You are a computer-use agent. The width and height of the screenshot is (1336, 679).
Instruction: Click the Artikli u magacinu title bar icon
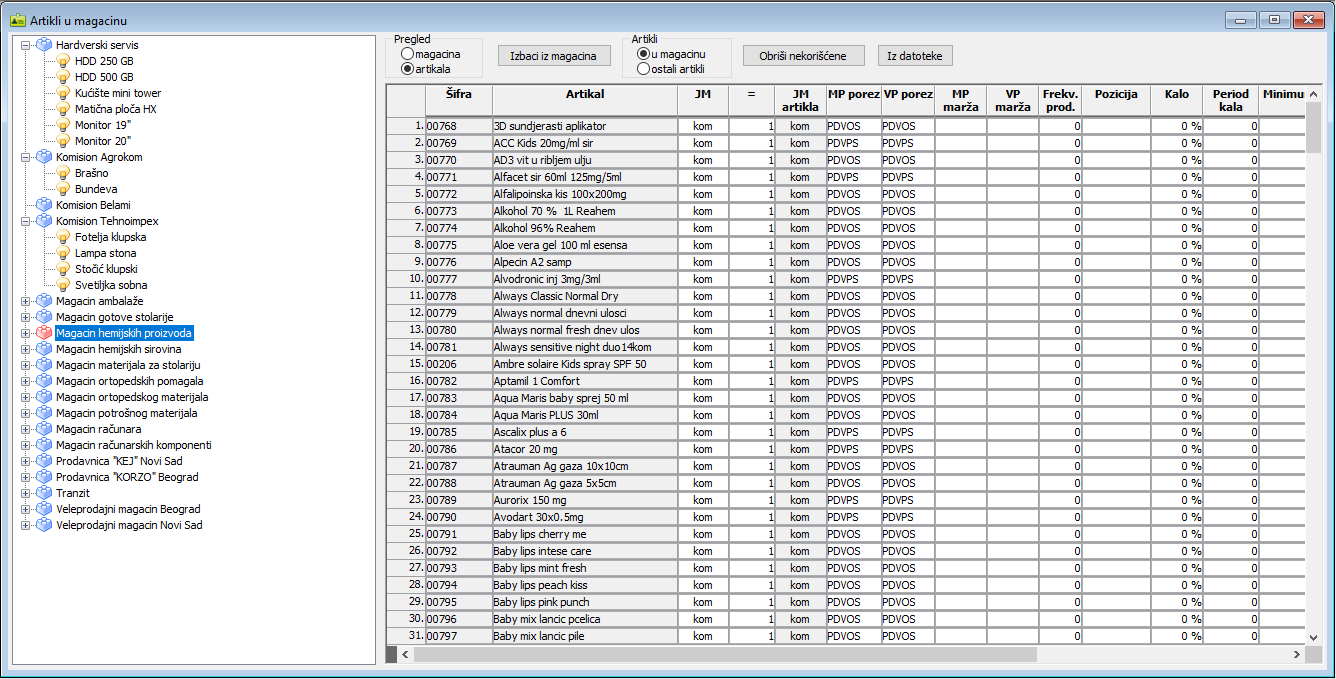click(x=17, y=20)
